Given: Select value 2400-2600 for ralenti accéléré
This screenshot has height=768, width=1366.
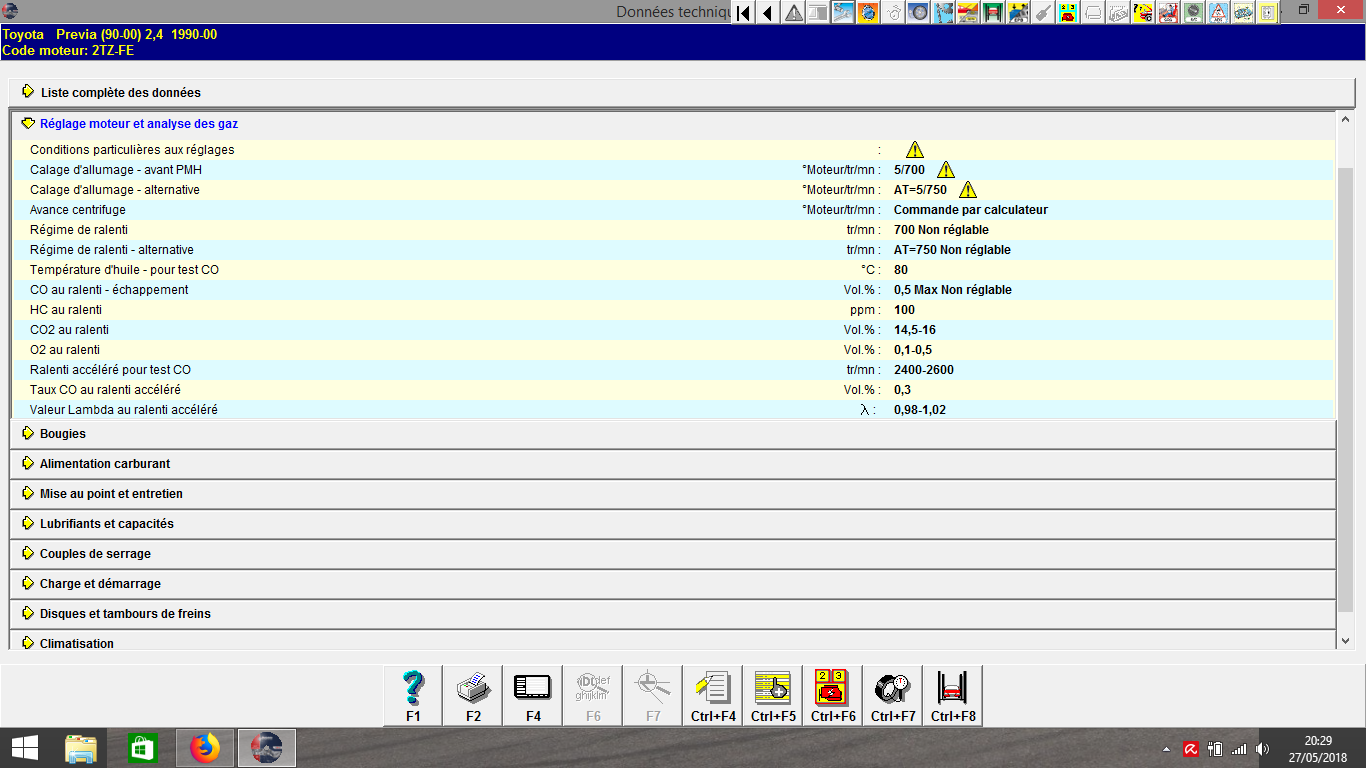Looking at the screenshot, I should coord(924,370).
